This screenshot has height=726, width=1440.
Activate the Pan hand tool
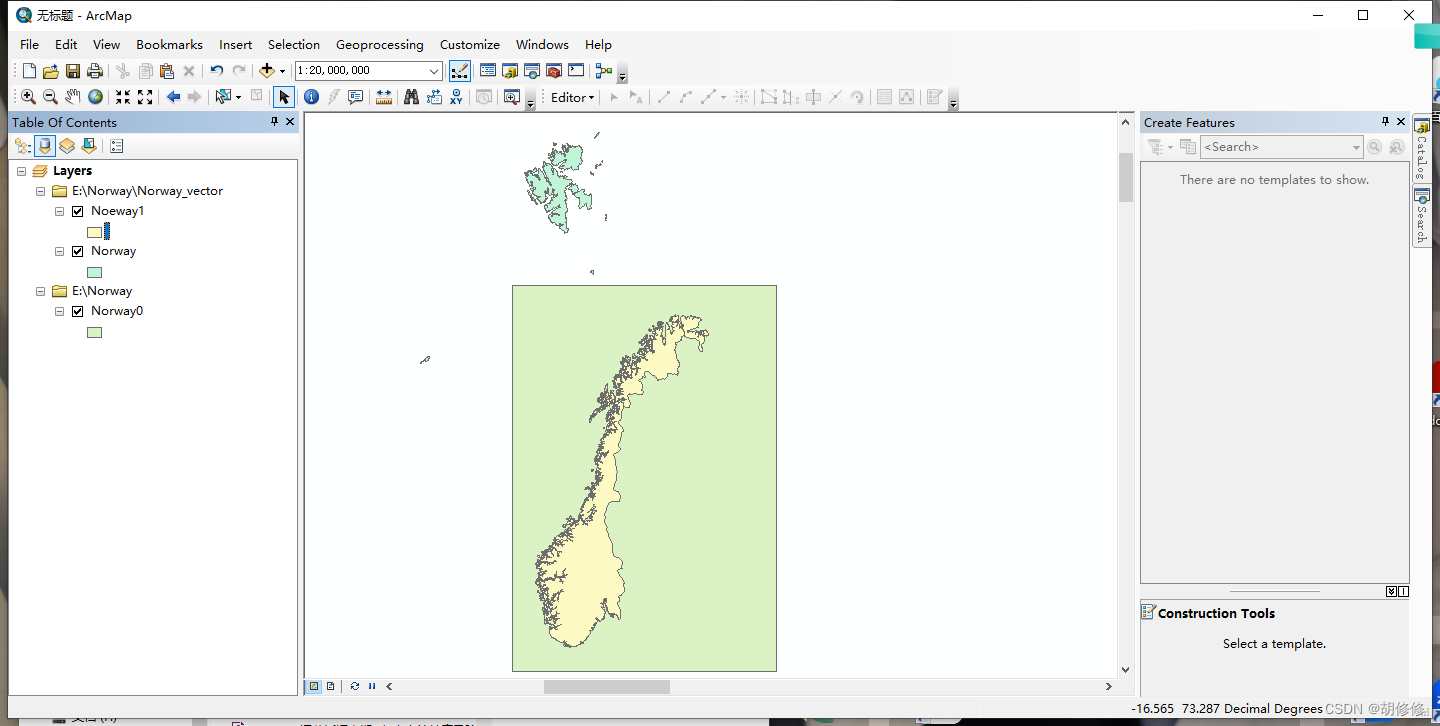(72, 97)
